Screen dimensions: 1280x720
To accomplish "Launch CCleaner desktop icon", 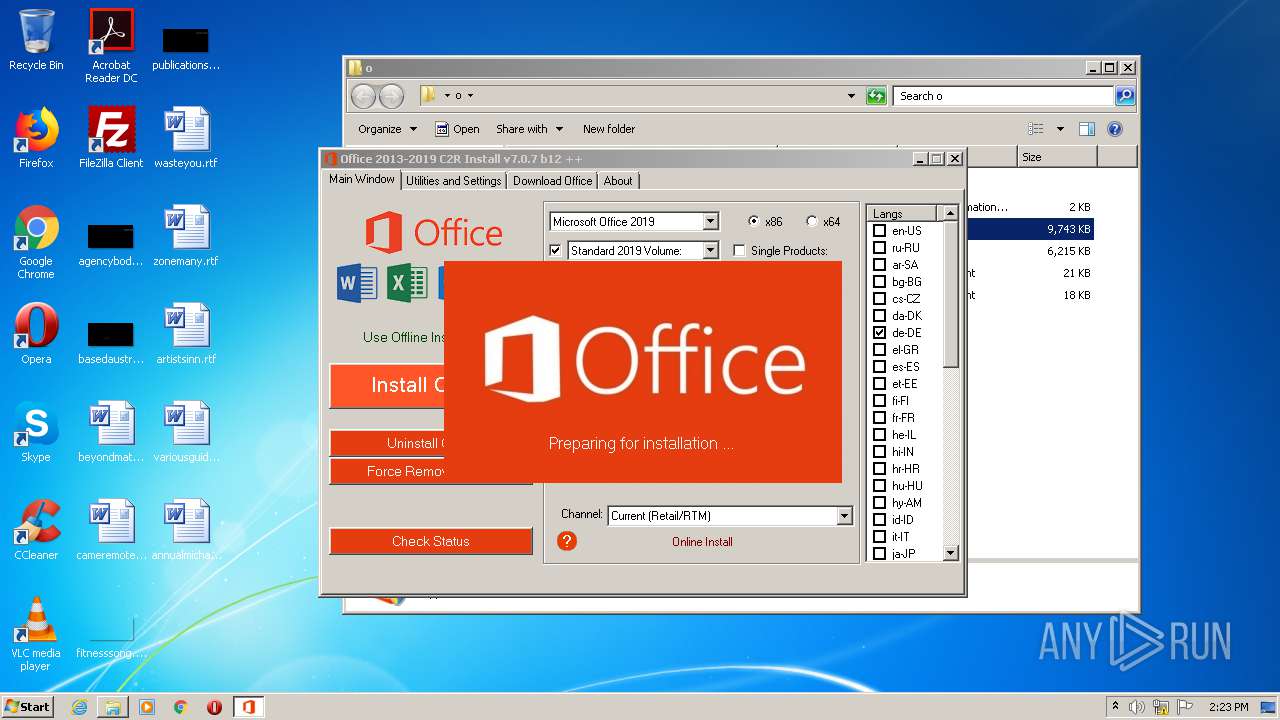I will [36, 530].
